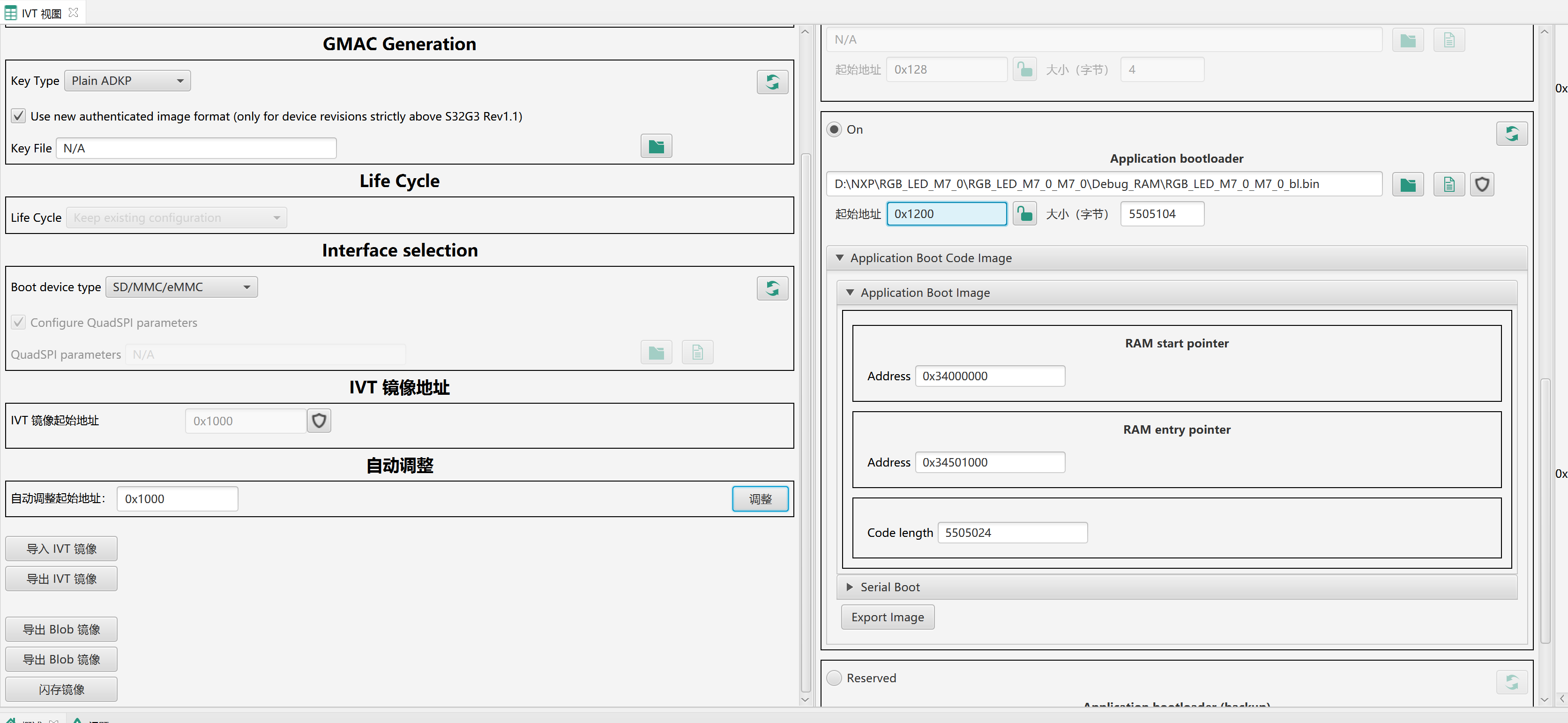The width and height of the screenshot is (1568, 723).
Task: Browse for the Key File with folder icon
Action: point(656,146)
